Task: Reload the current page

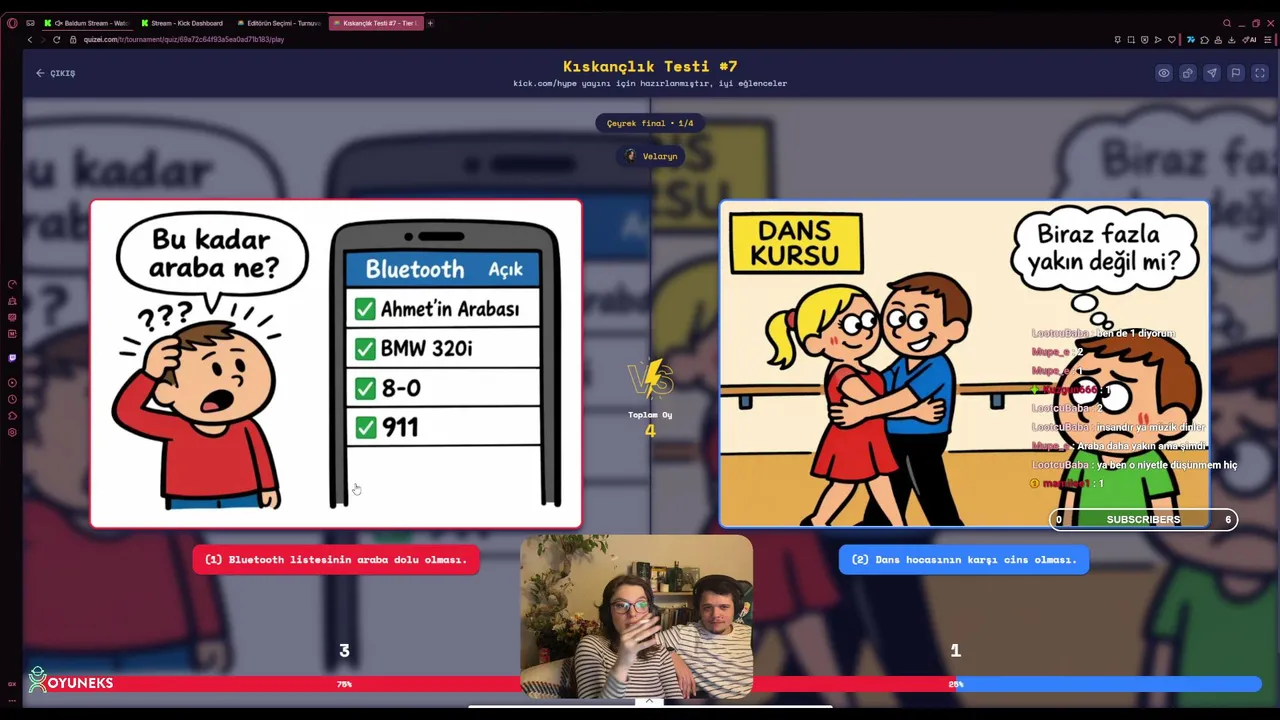Action: coord(57,39)
